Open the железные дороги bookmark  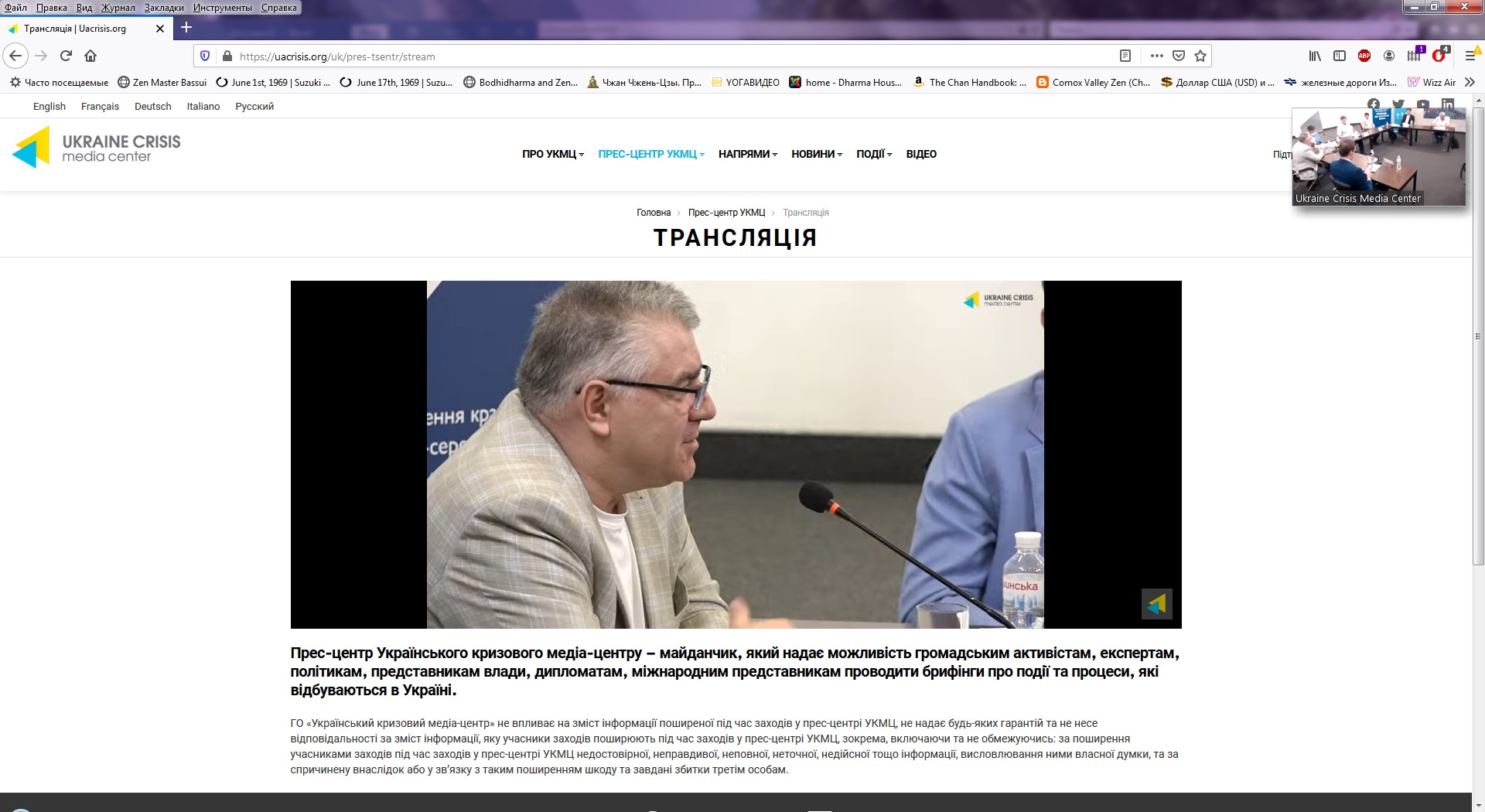1340,82
